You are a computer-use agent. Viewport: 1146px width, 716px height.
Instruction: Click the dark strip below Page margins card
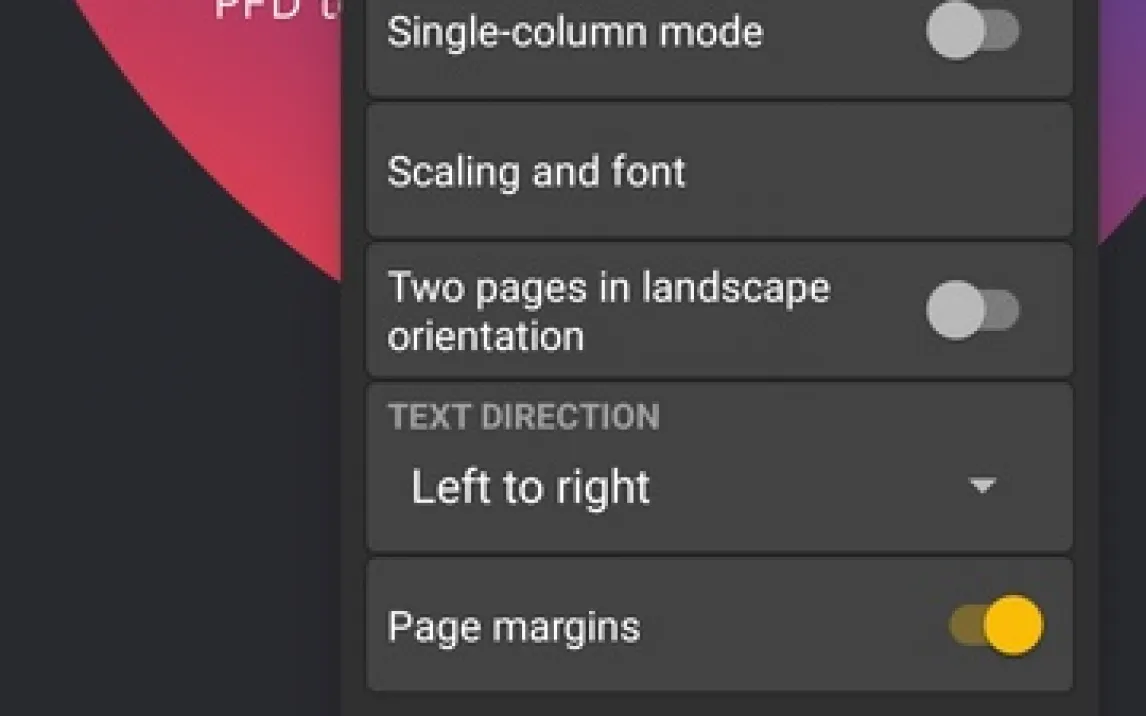pyautogui.click(x=720, y=704)
